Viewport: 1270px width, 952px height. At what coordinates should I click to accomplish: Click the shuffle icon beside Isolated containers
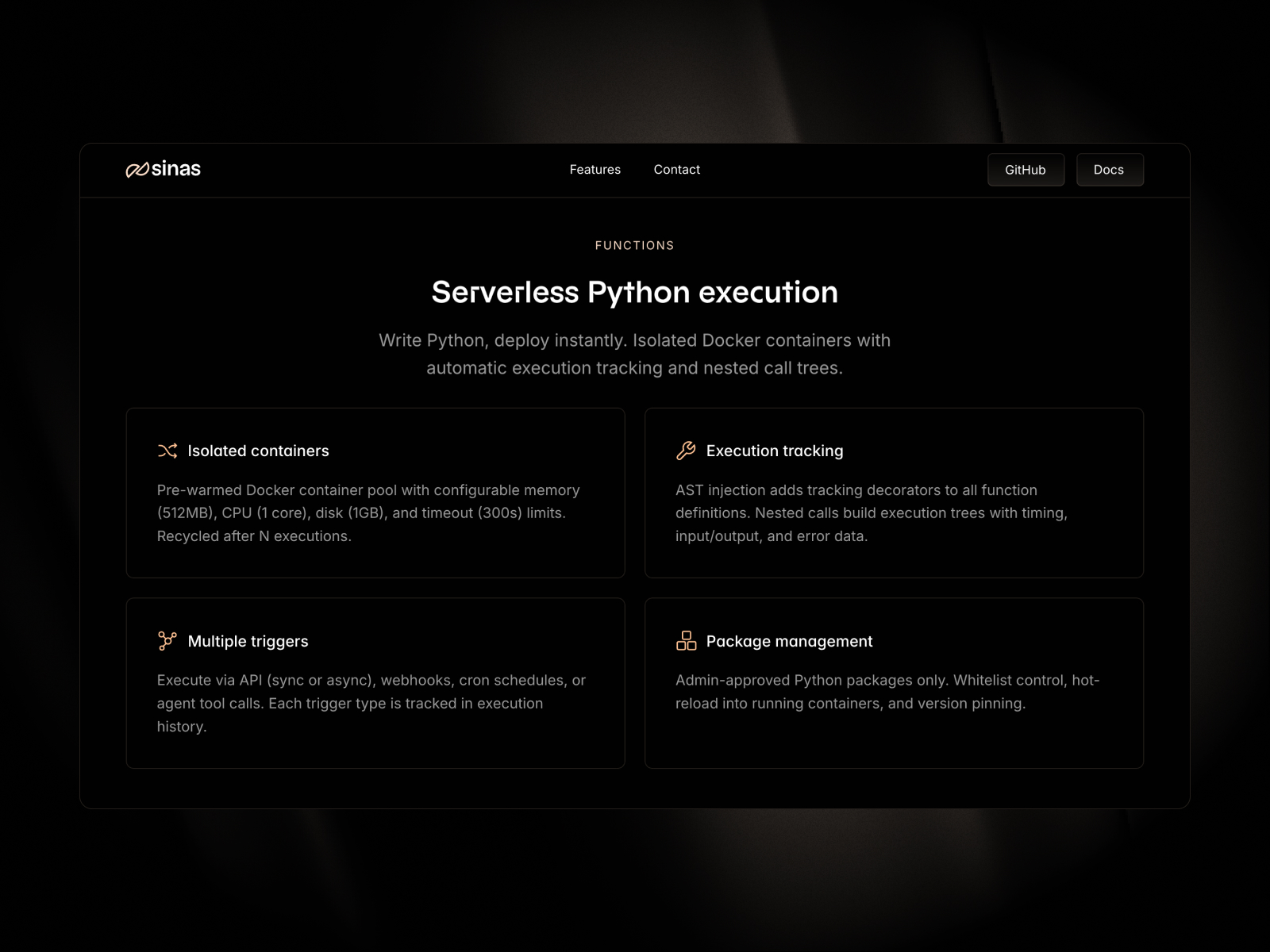click(x=167, y=451)
